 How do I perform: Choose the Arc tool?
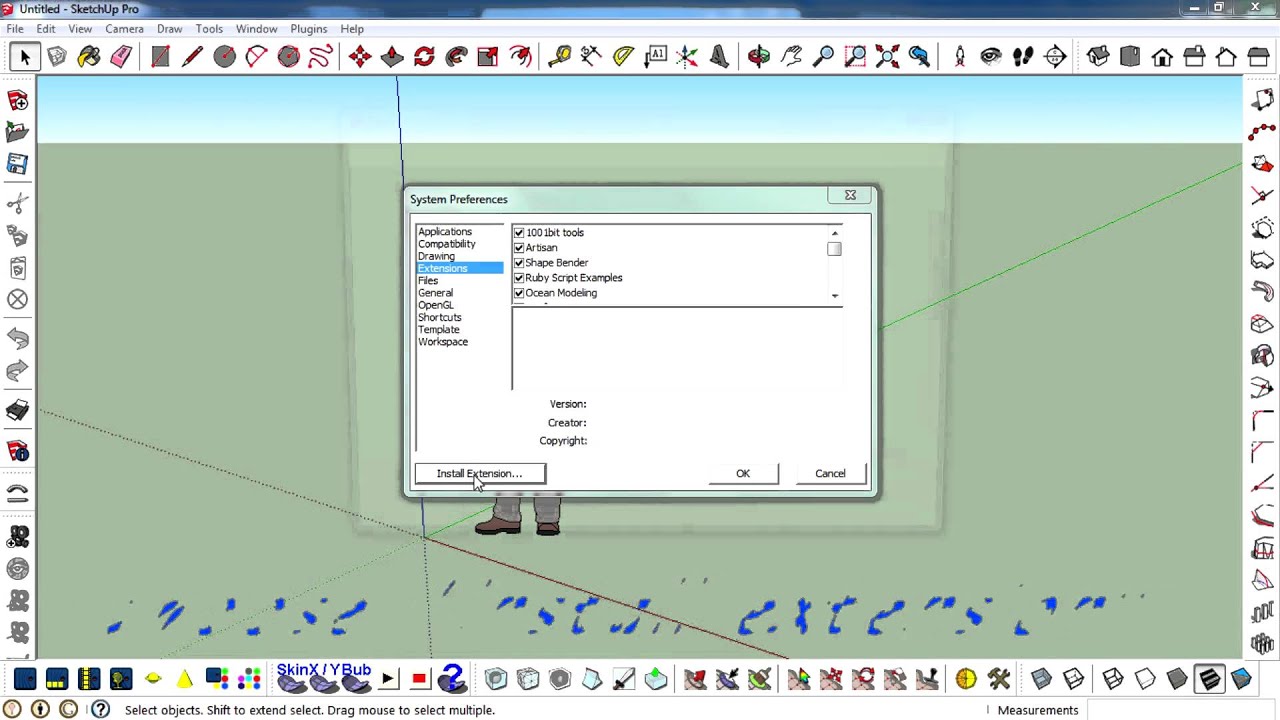[x=256, y=57]
